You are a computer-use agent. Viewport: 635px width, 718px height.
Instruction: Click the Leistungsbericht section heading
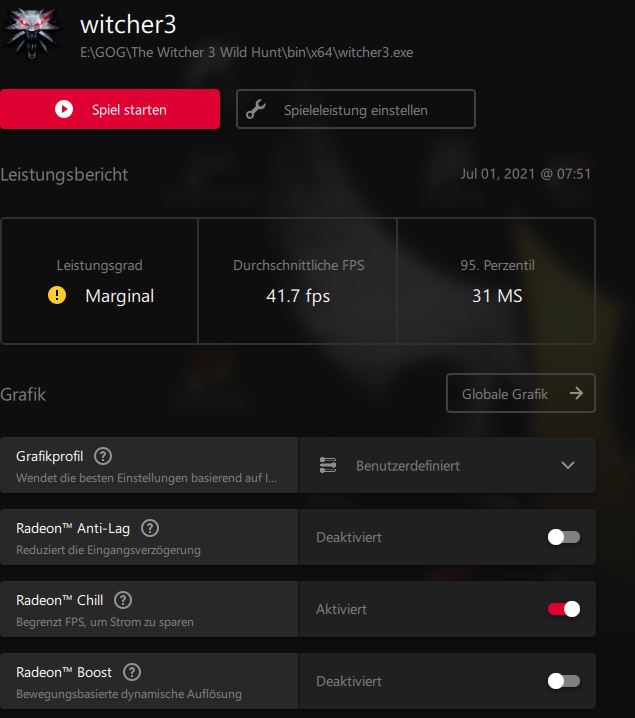click(x=64, y=174)
